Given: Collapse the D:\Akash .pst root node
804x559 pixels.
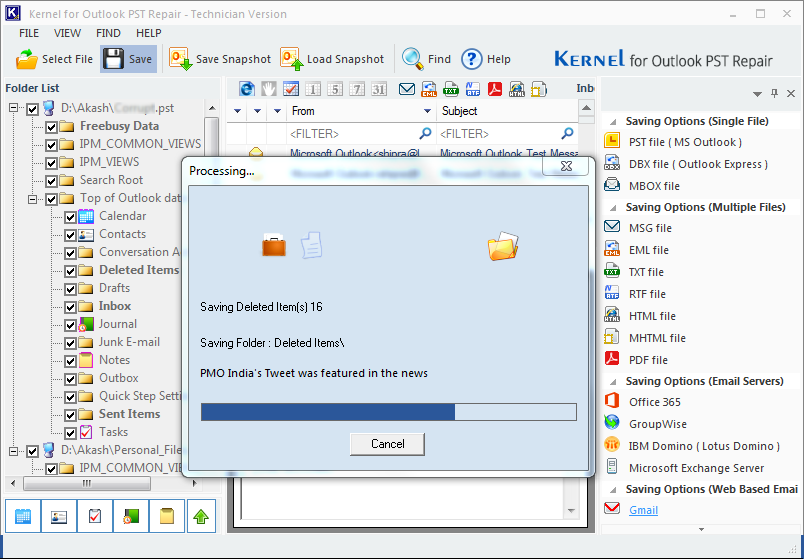Looking at the screenshot, I should click(x=13, y=108).
